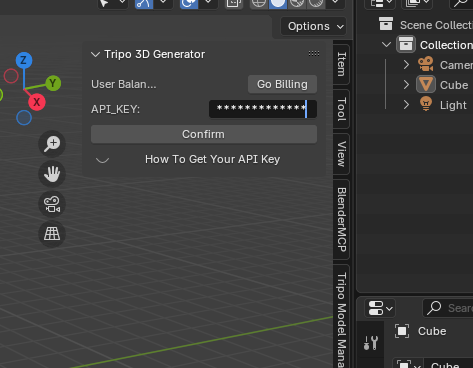Image resolution: width=473 pixels, height=368 pixels.
Task: Click the Cube mesh object icon
Action: pos(426,84)
